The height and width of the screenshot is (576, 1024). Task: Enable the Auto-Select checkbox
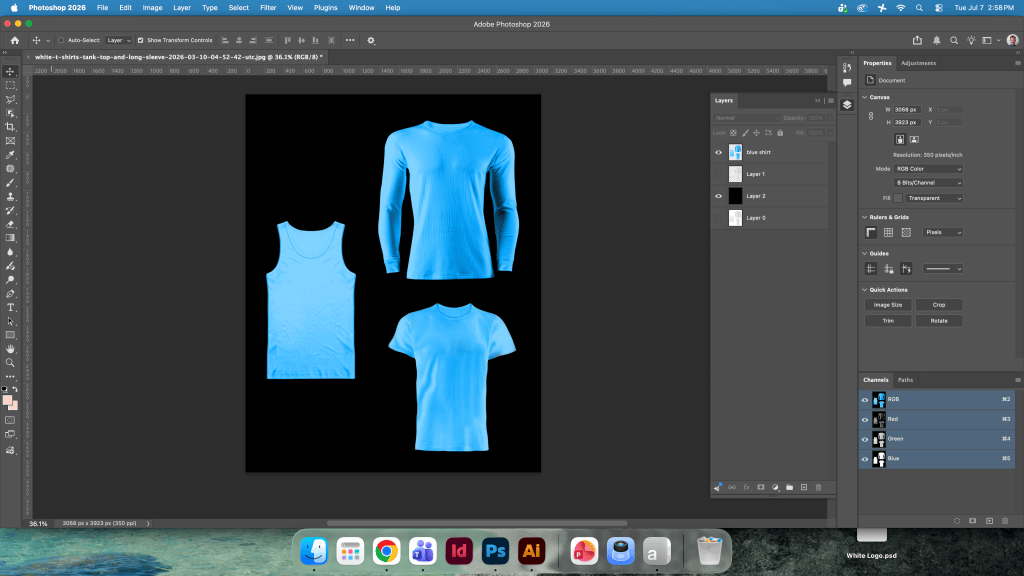[x=61, y=40]
